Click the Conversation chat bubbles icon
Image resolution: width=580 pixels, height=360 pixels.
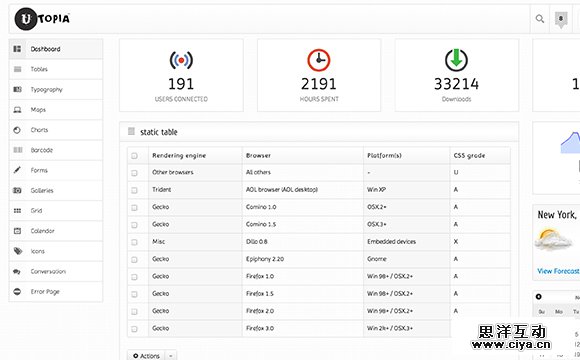coord(17,271)
